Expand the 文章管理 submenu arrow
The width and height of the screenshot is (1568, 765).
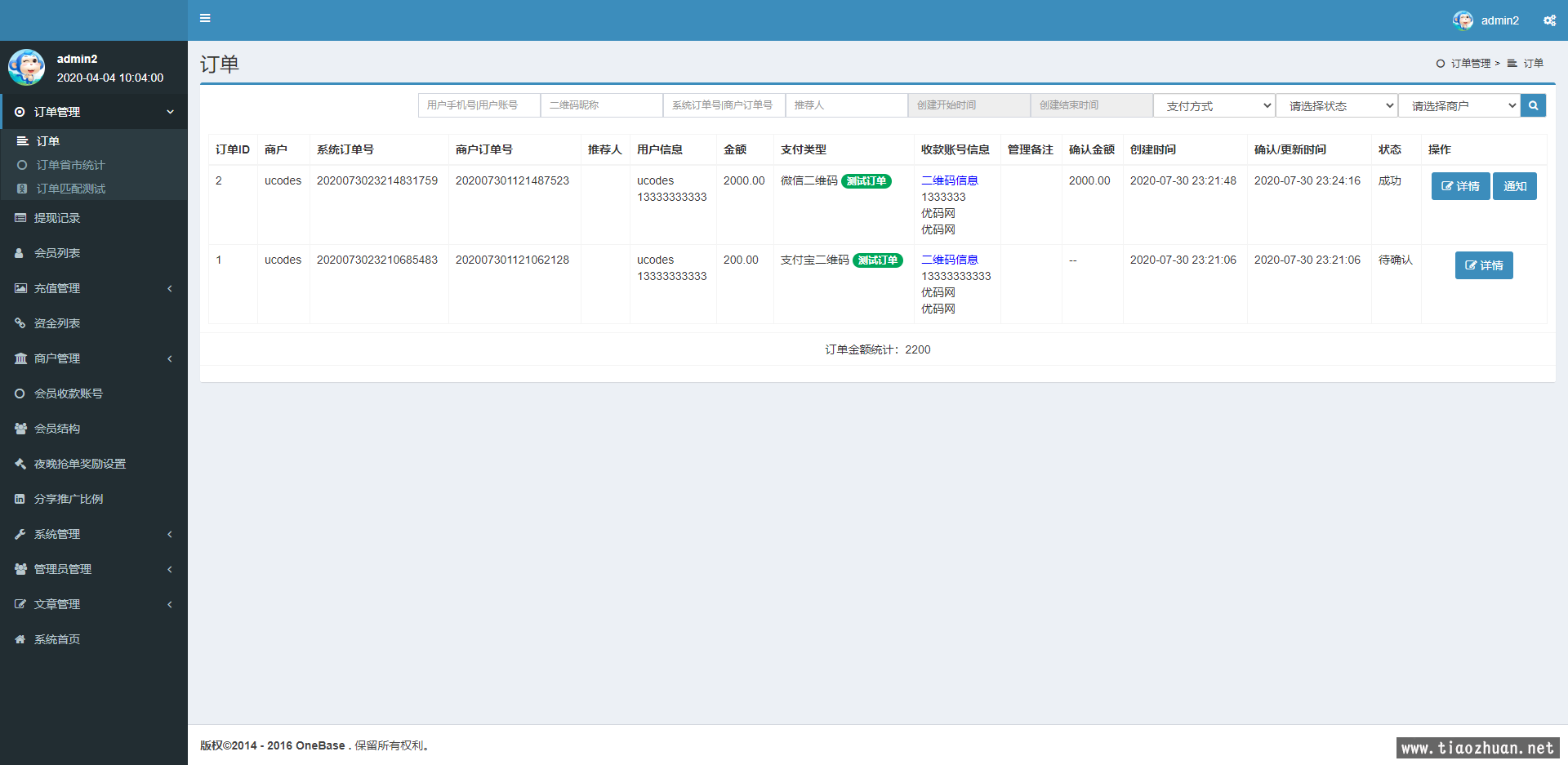click(170, 604)
